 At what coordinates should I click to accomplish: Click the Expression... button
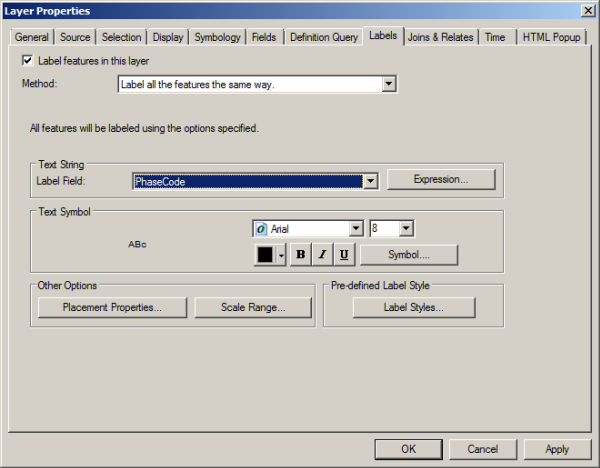[441, 180]
